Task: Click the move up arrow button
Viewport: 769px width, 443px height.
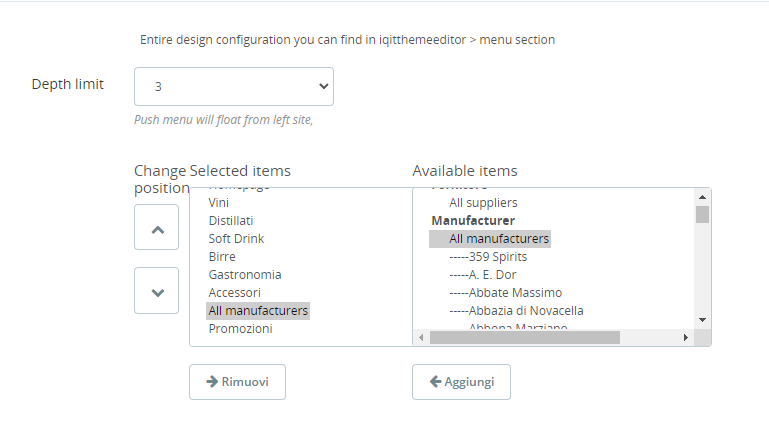Action: pyautogui.click(x=156, y=227)
